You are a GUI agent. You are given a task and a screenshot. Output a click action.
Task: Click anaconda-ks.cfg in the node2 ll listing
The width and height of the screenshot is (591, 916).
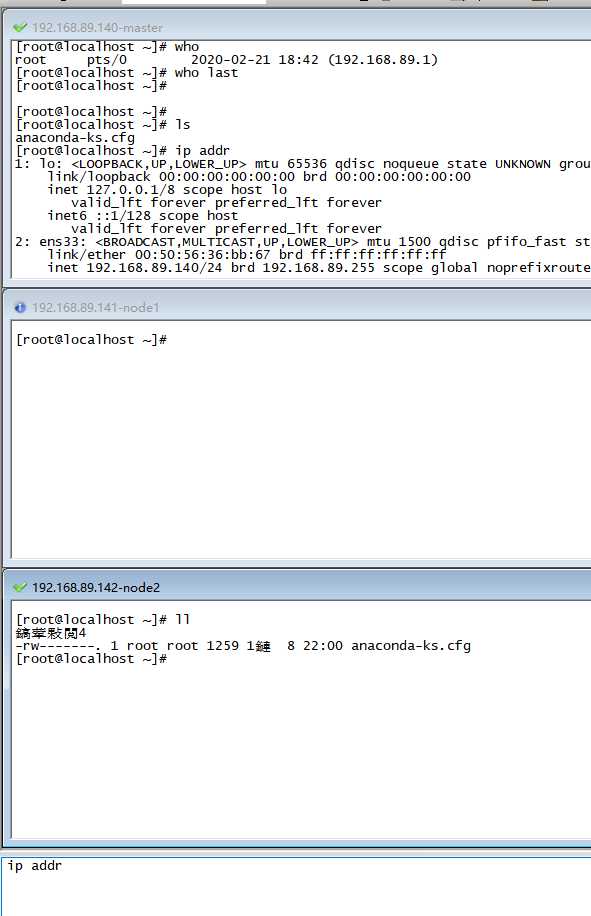411,646
